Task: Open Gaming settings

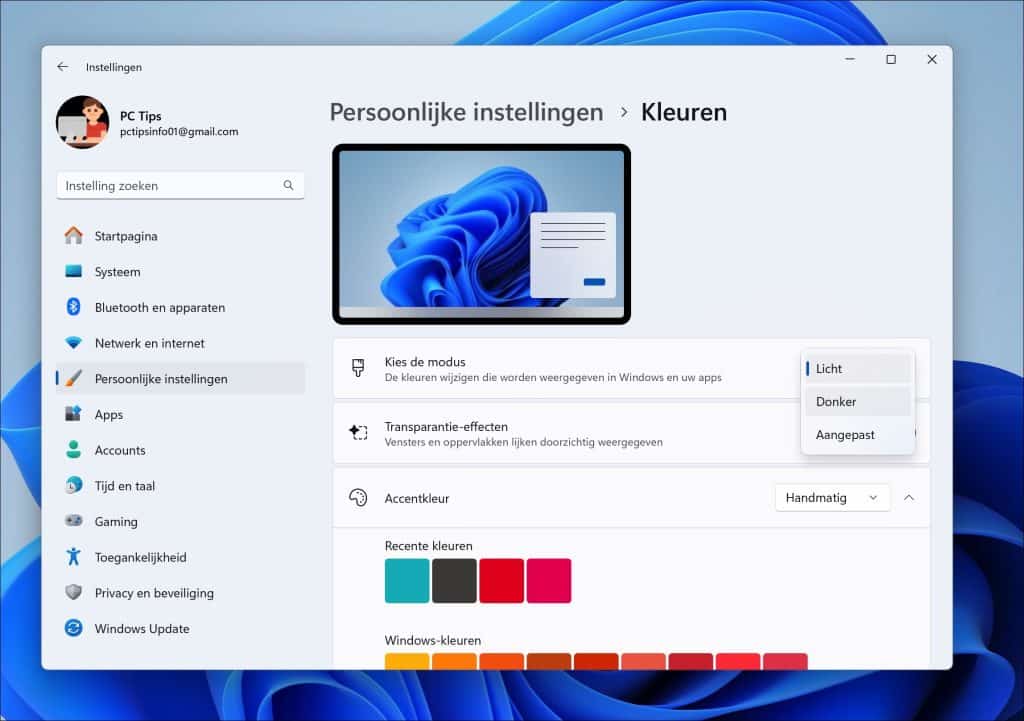Action: 180,521
